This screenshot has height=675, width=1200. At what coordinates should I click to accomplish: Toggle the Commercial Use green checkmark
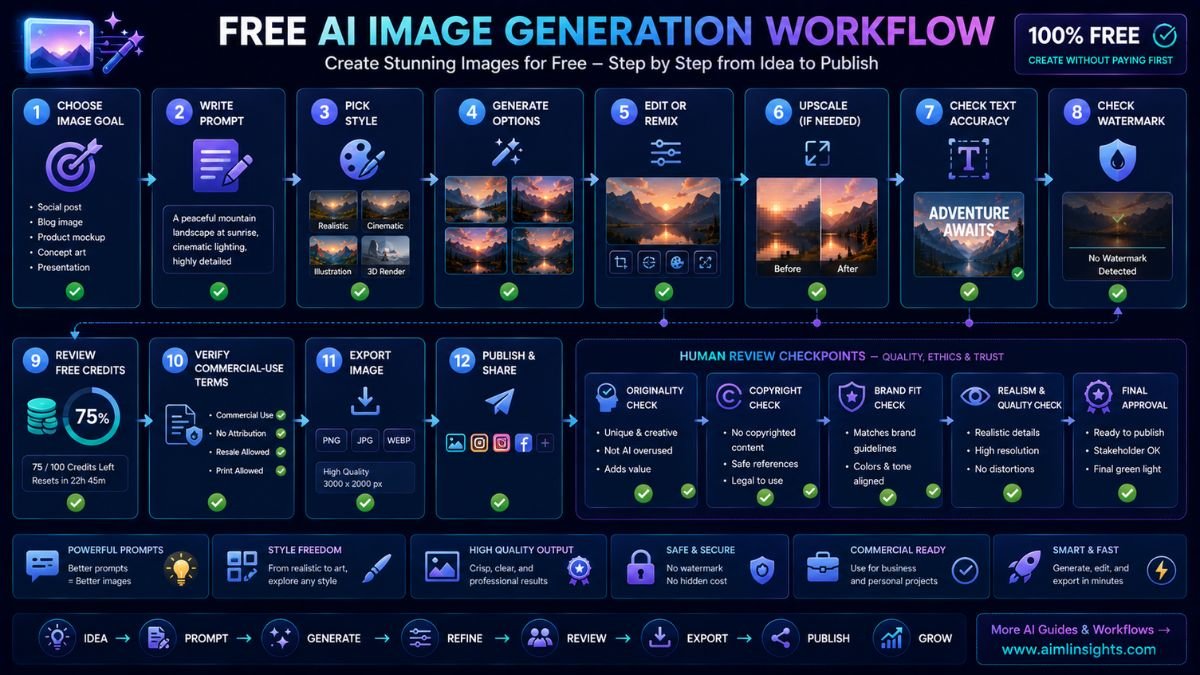pyautogui.click(x=281, y=414)
